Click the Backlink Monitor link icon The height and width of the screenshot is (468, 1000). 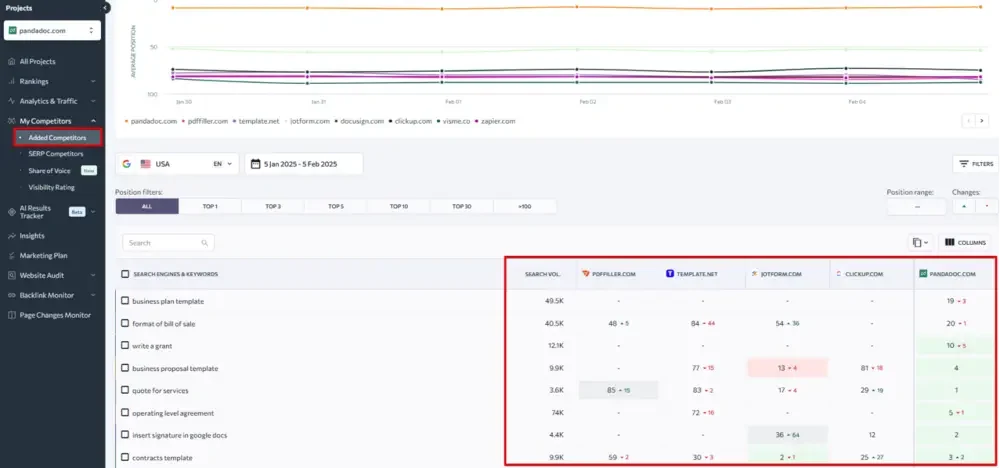[11, 295]
